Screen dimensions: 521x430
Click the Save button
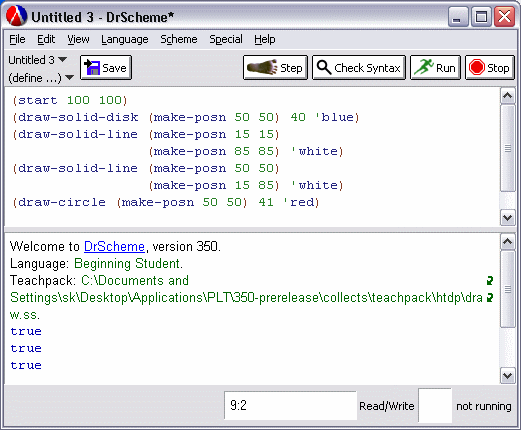point(106,68)
